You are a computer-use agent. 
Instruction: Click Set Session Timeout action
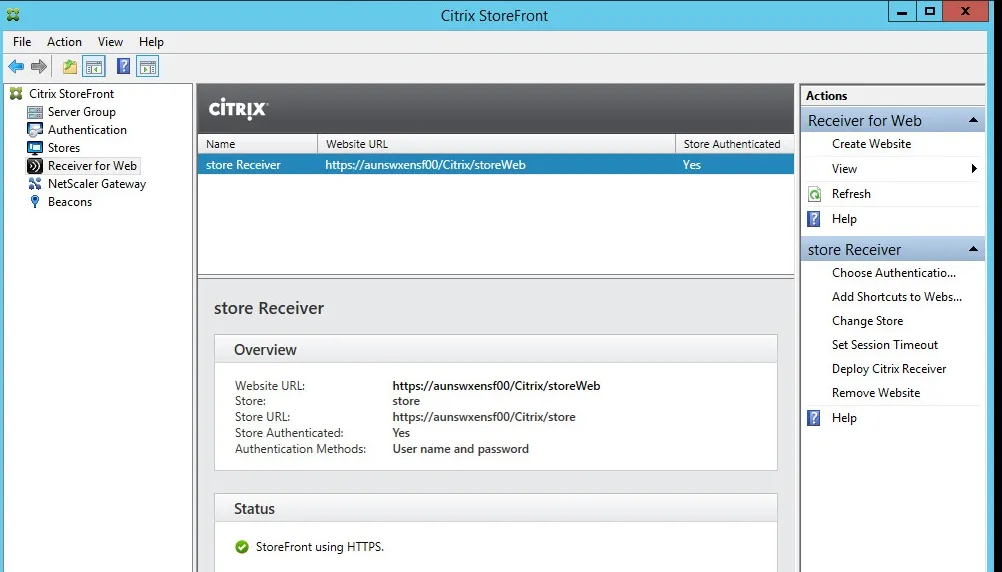(x=885, y=345)
